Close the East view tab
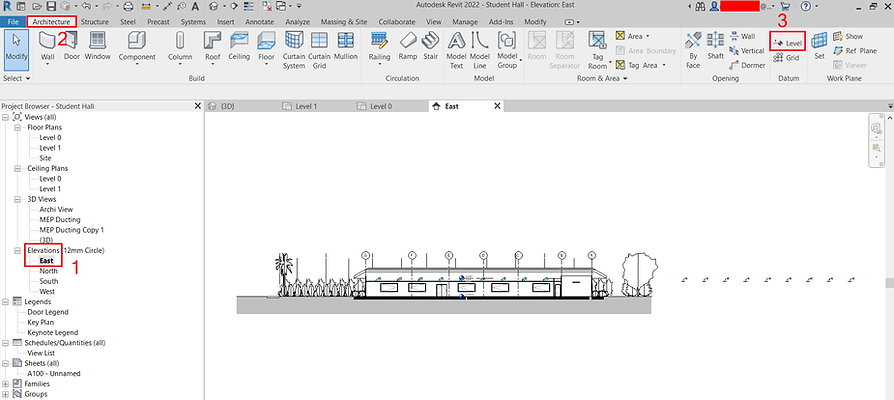Viewport: 894px width, 400px height. coord(497,106)
